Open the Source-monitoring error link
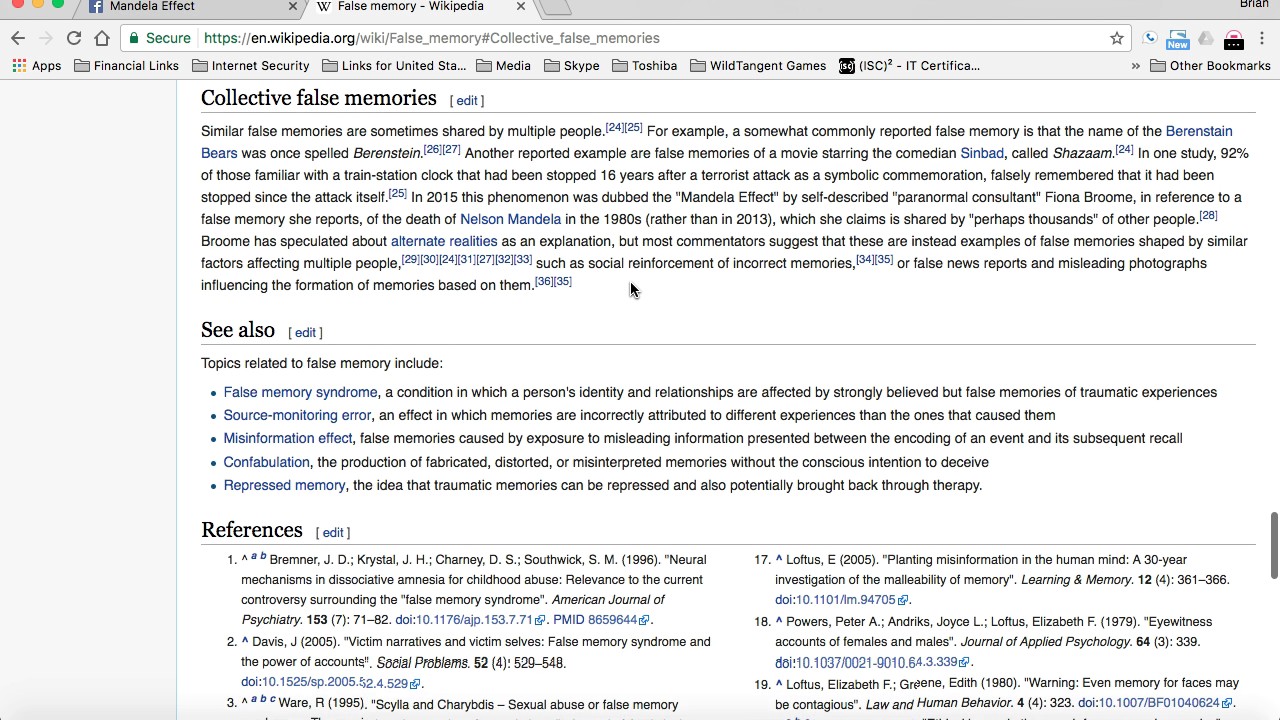 point(297,415)
